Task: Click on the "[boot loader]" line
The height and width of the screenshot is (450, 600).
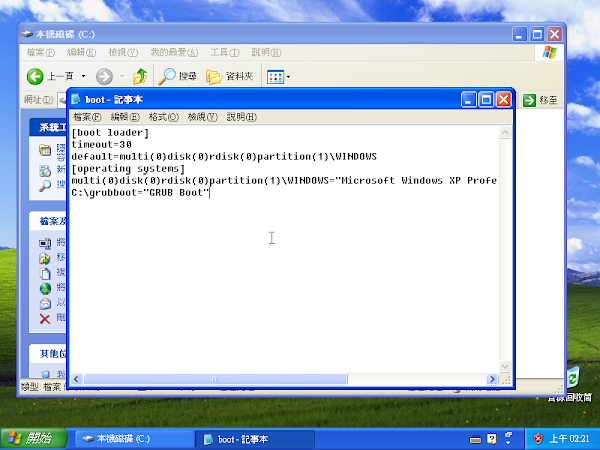Action: [110, 132]
